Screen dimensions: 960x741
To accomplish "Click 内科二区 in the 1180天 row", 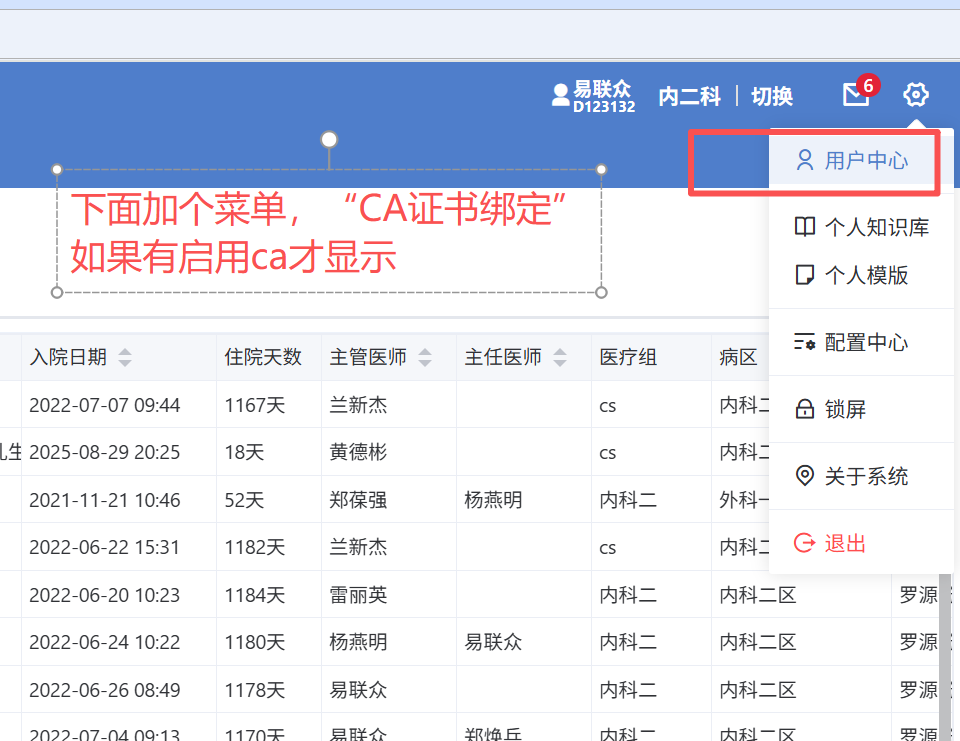I will [x=758, y=642].
